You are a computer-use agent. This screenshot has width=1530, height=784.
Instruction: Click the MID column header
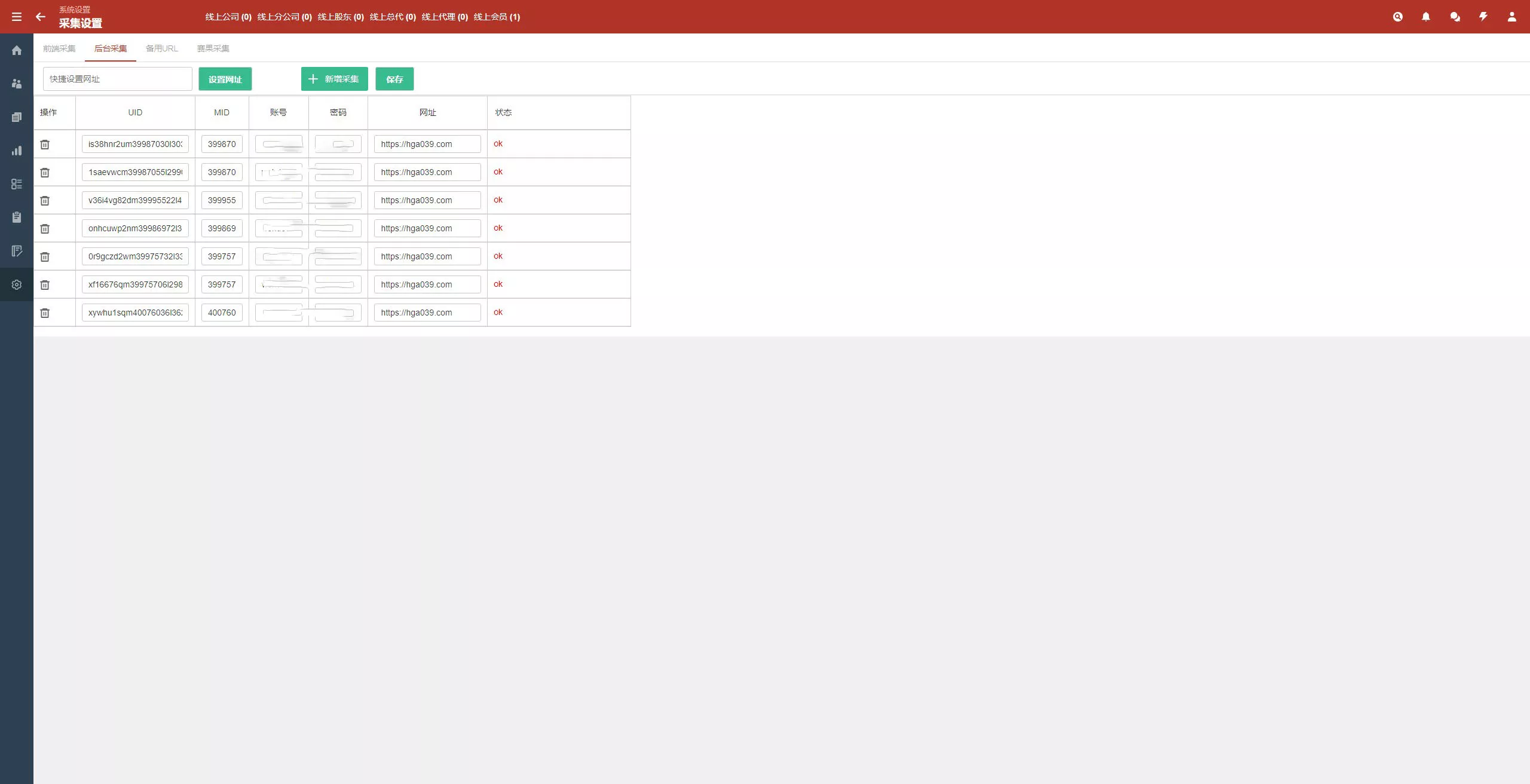222,112
